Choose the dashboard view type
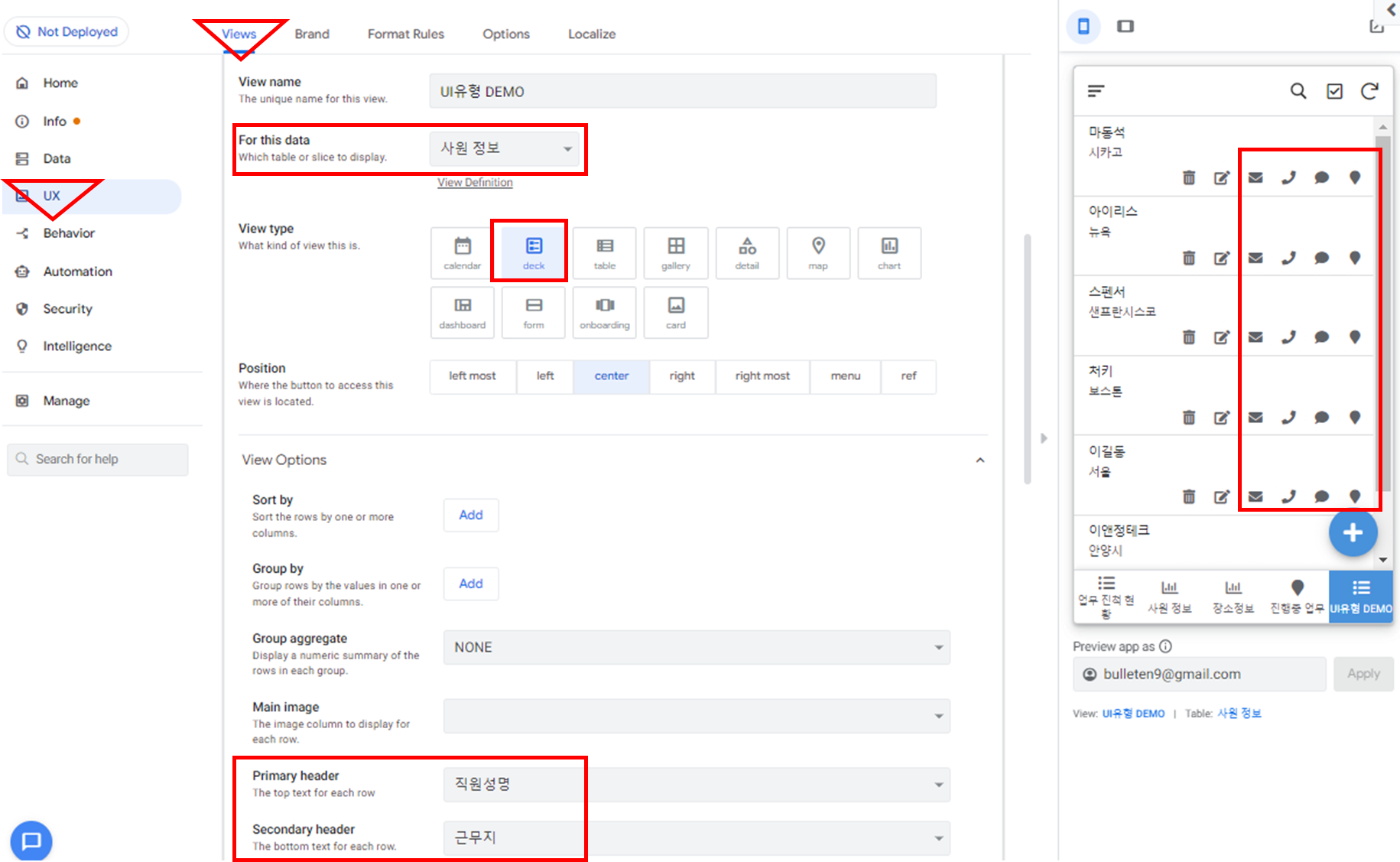The height and width of the screenshot is (862, 1400). (x=462, y=312)
